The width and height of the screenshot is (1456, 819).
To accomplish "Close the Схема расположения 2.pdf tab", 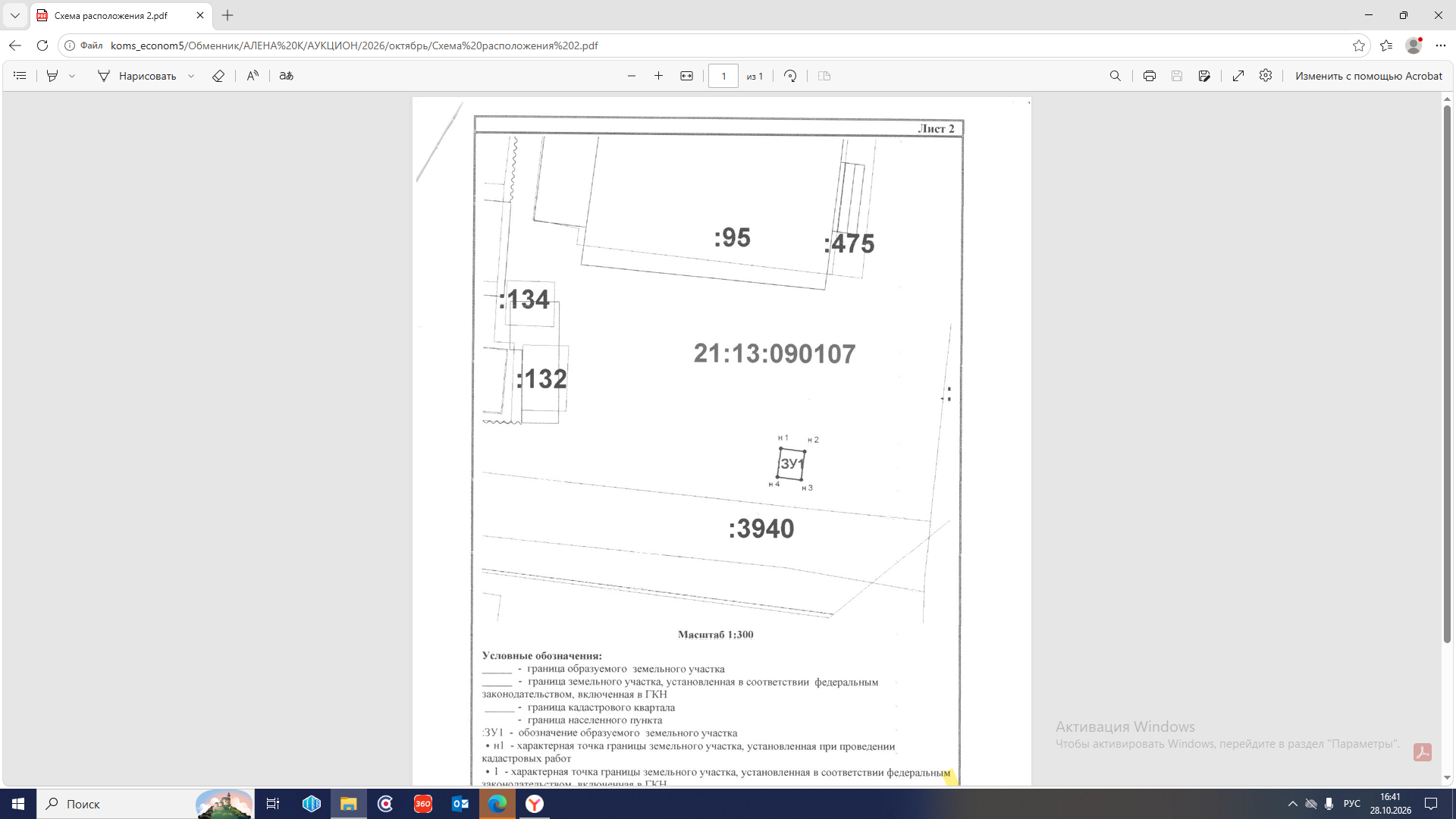I will [x=200, y=15].
